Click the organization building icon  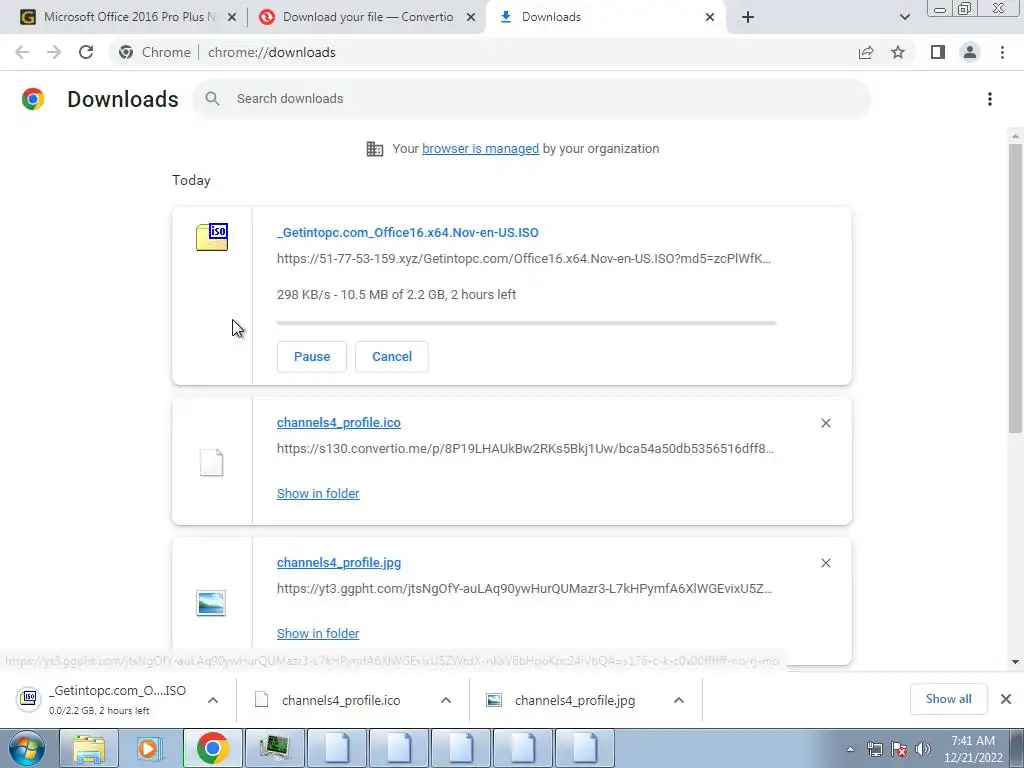pos(375,149)
